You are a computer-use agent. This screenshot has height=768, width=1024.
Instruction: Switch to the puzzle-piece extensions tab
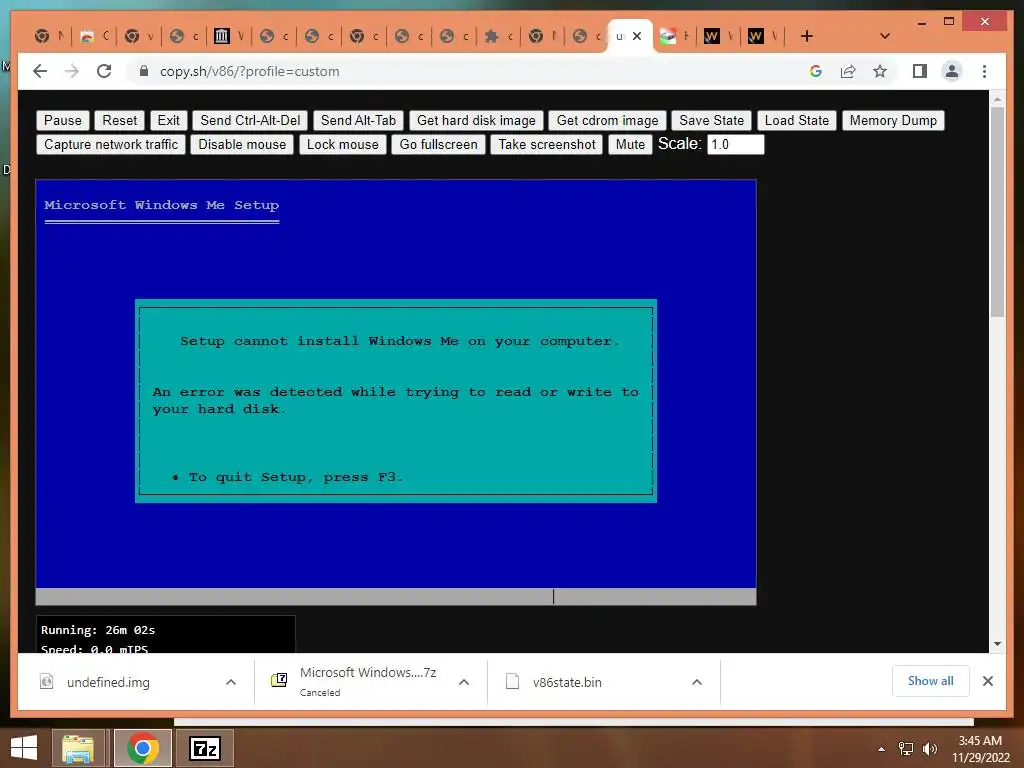[498, 36]
